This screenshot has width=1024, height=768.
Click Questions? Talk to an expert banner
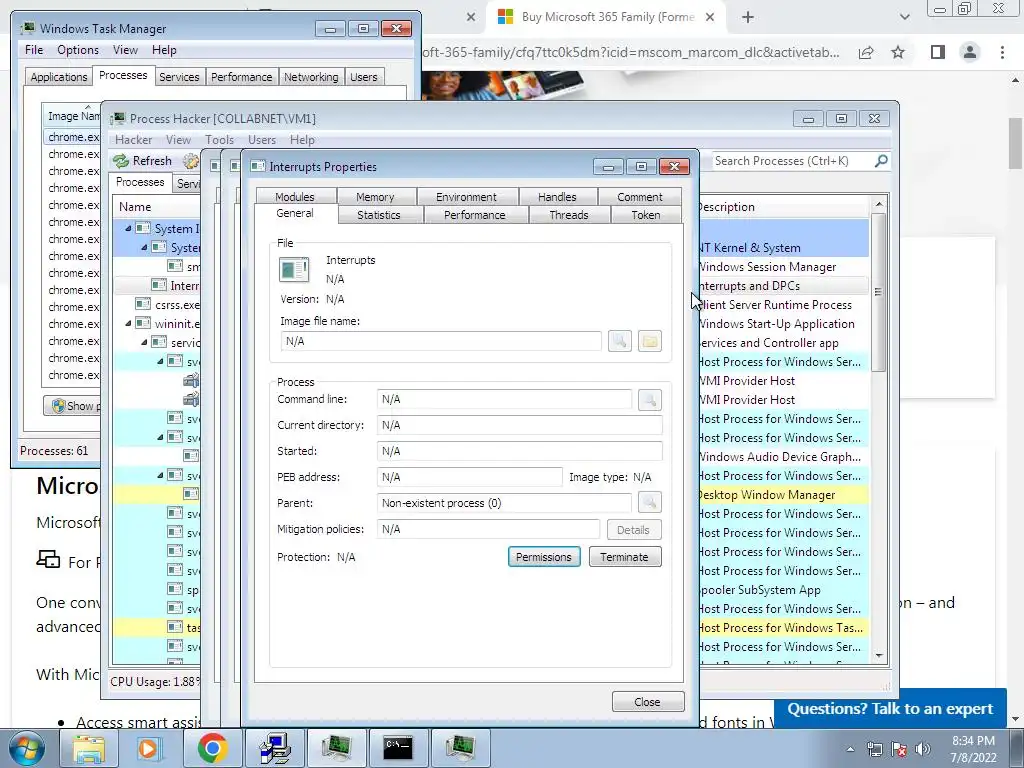[890, 709]
